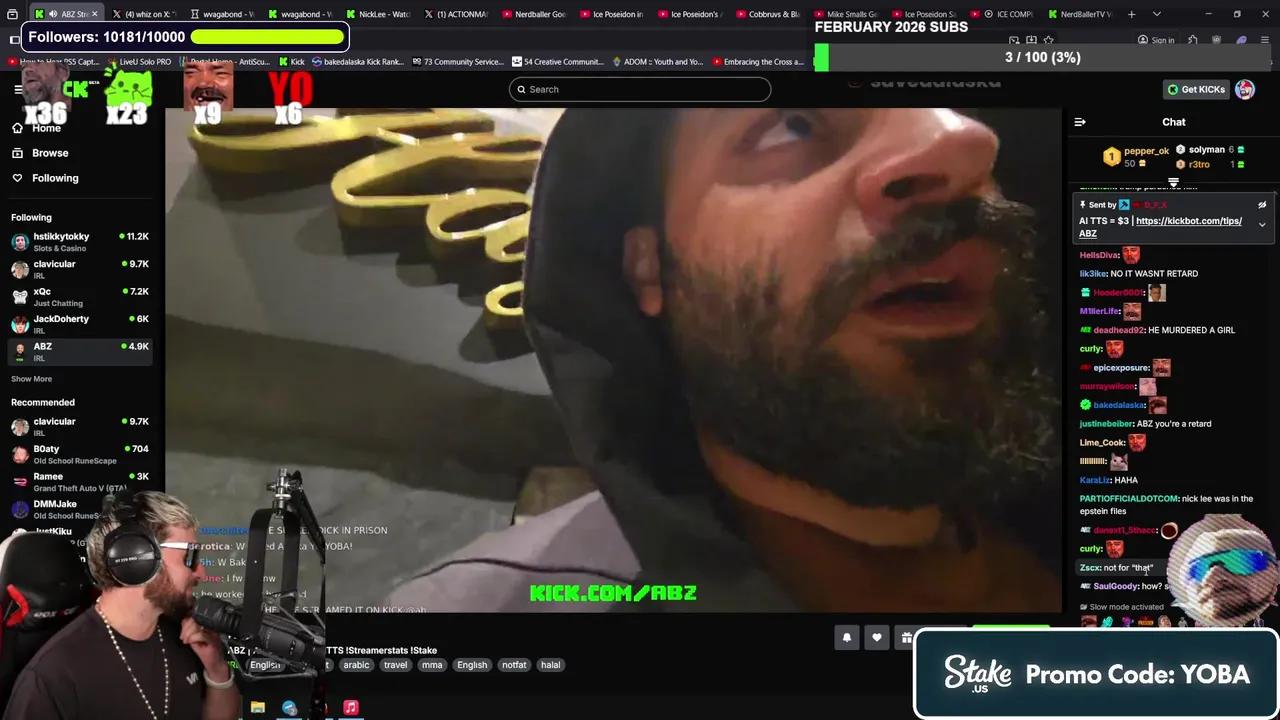Click deadhead92 username in chat
Image resolution: width=1280 pixels, height=720 pixels.
pos(1118,330)
